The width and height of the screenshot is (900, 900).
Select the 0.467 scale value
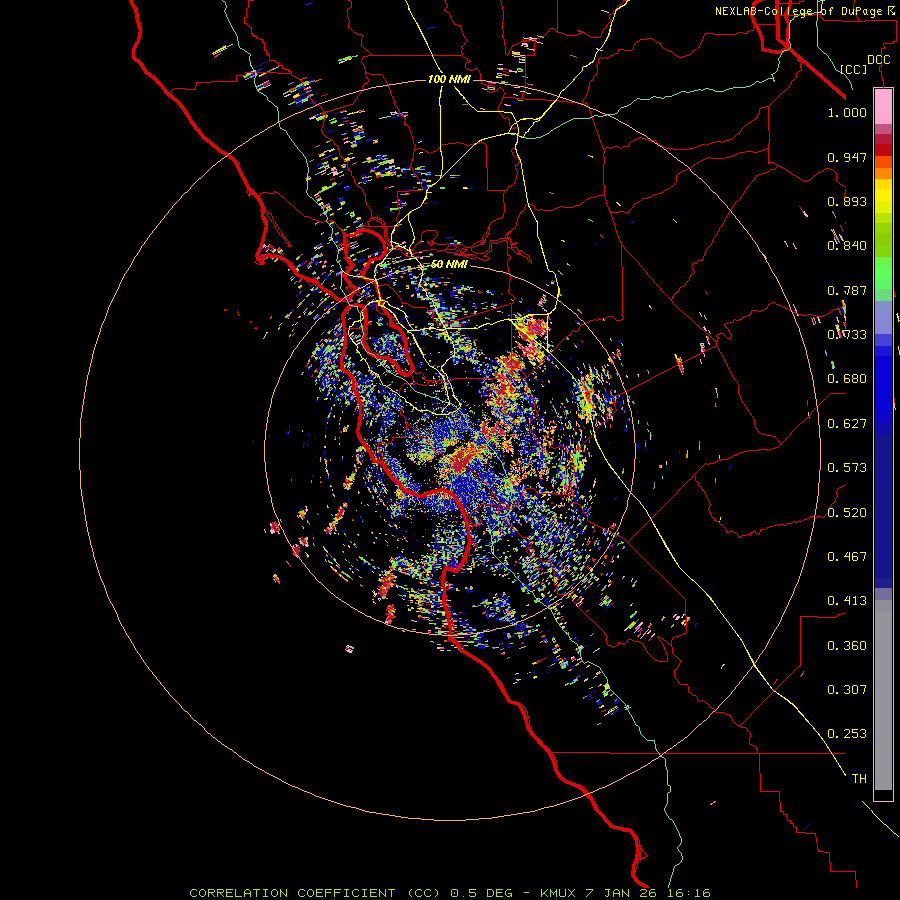pyautogui.click(x=847, y=557)
